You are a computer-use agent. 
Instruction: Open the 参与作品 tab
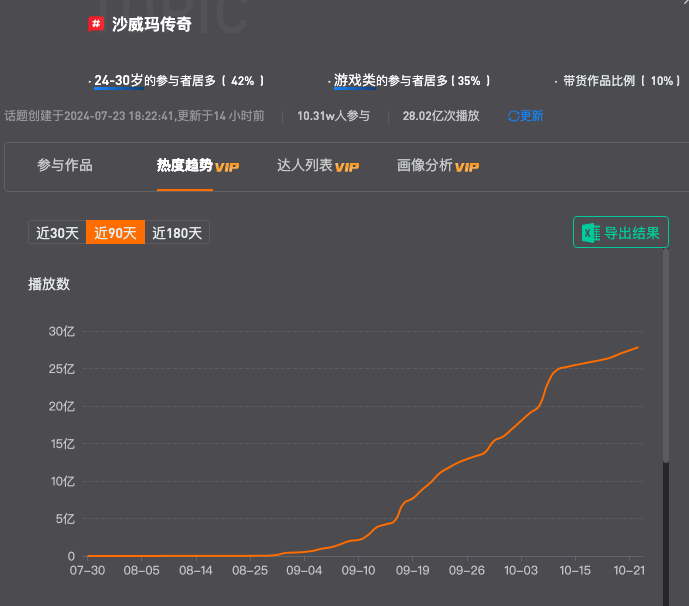pyautogui.click(x=65, y=165)
